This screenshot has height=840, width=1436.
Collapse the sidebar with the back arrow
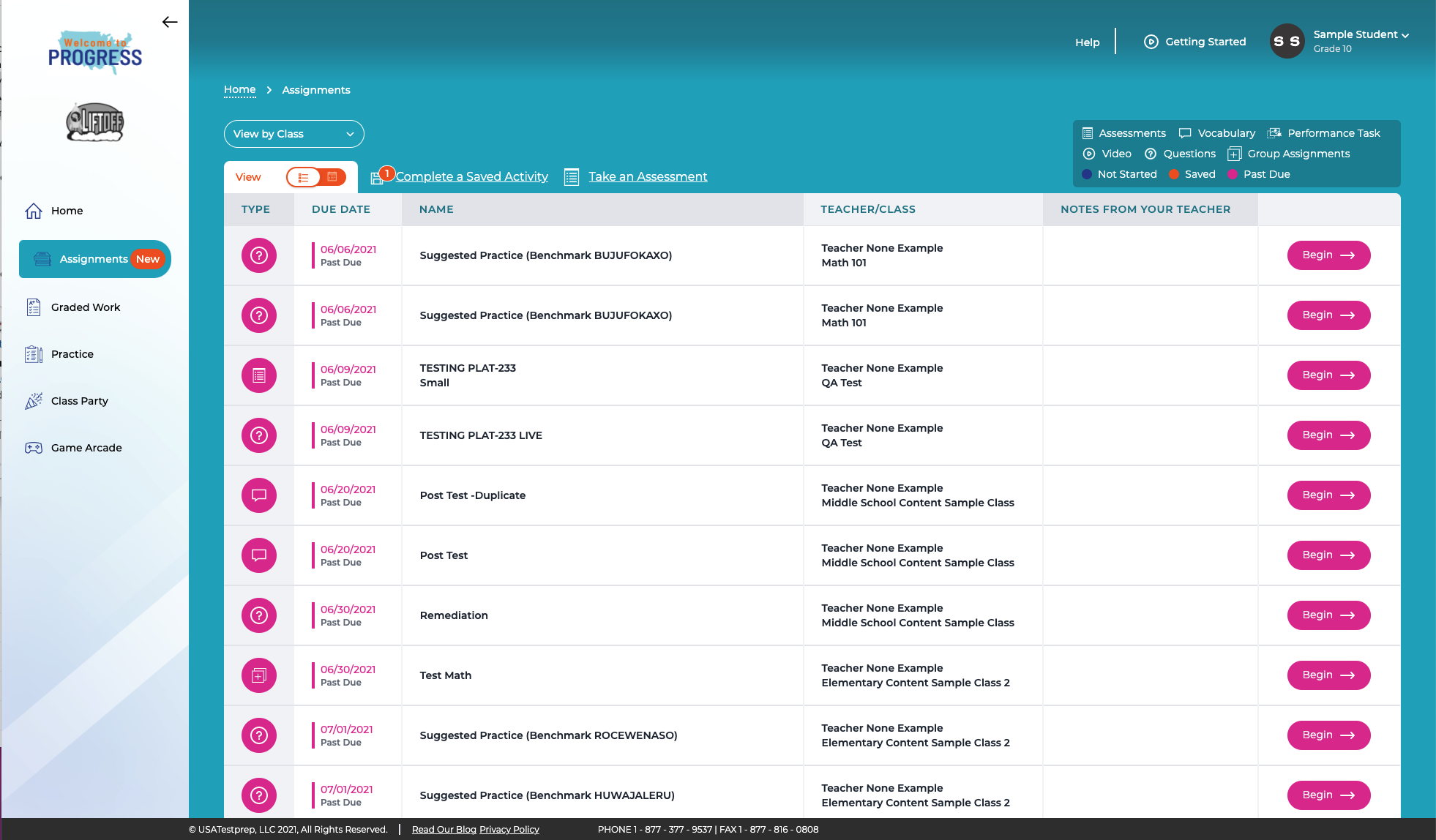[x=170, y=22]
